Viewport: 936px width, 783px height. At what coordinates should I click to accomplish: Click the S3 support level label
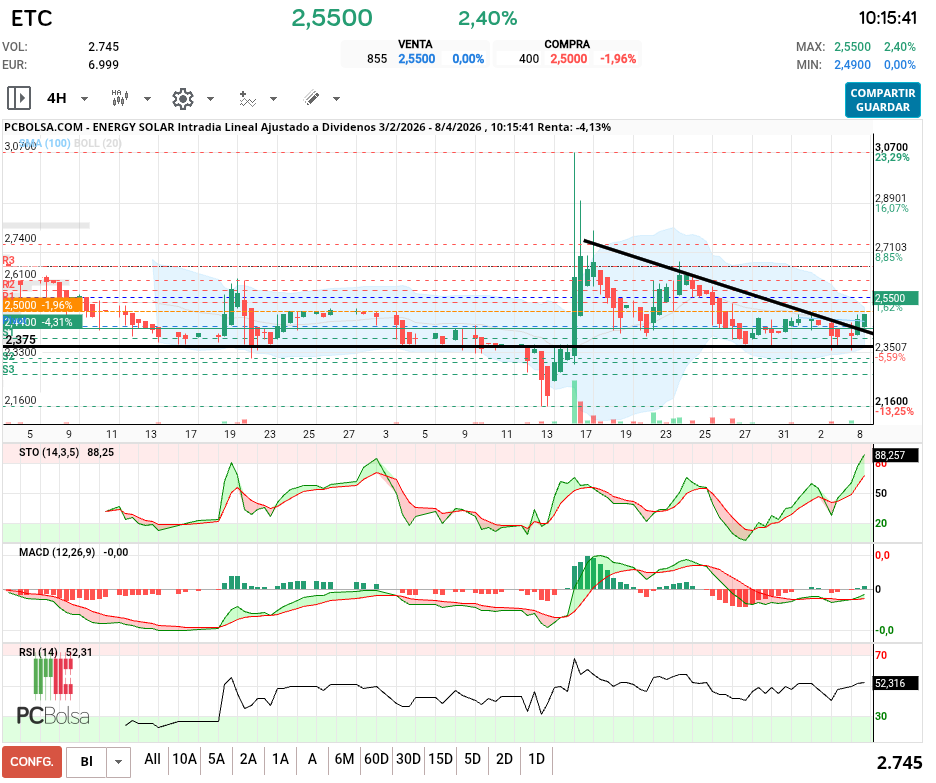point(8,369)
